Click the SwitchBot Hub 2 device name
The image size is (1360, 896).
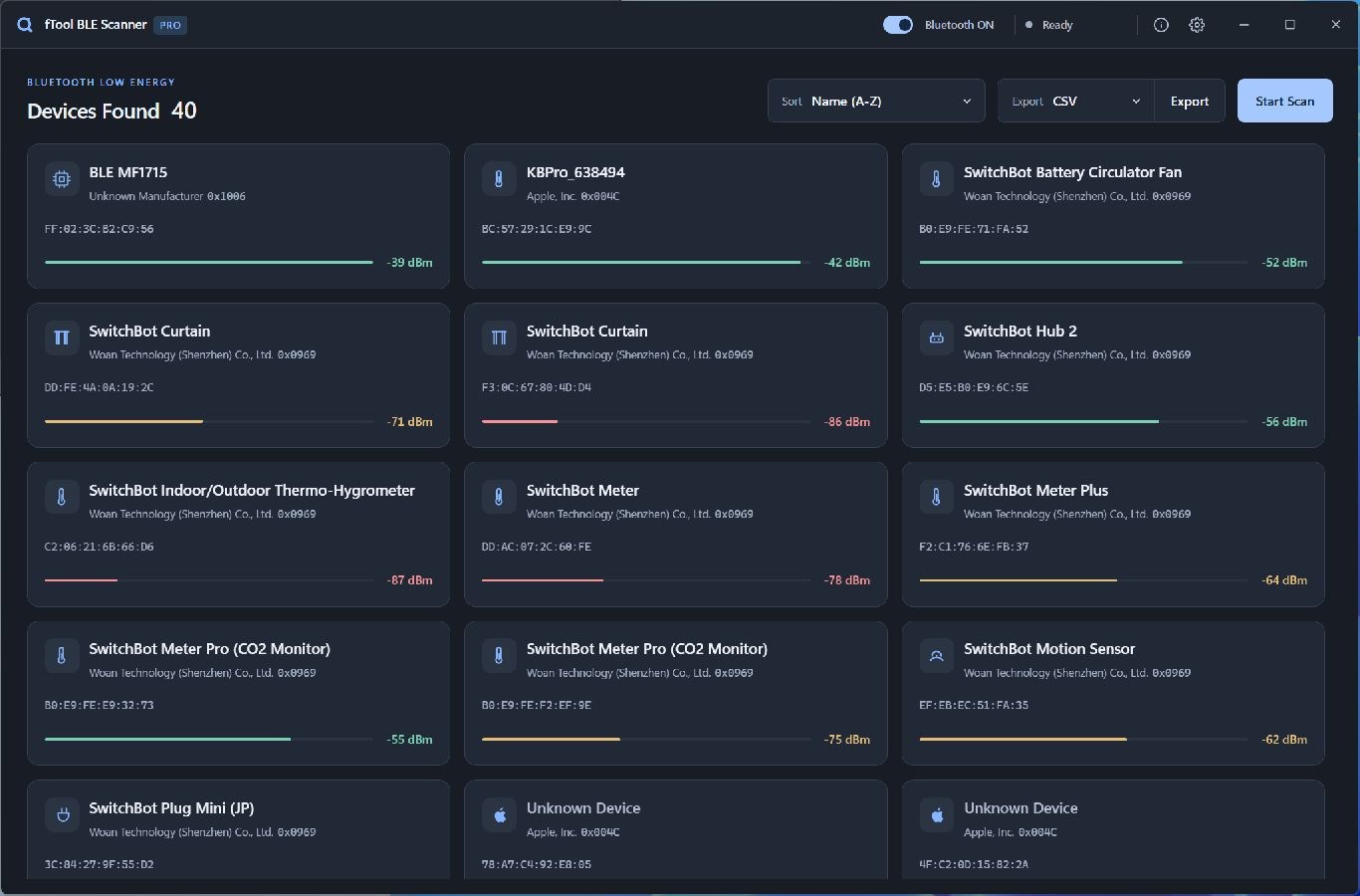click(x=1020, y=331)
